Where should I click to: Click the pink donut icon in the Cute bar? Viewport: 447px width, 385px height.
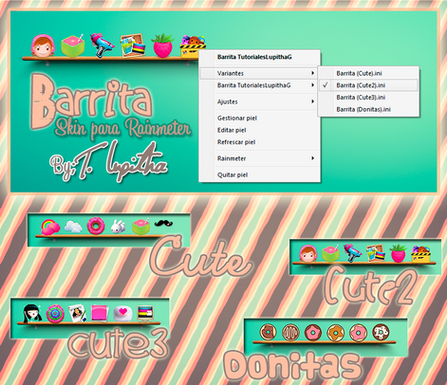[96, 226]
